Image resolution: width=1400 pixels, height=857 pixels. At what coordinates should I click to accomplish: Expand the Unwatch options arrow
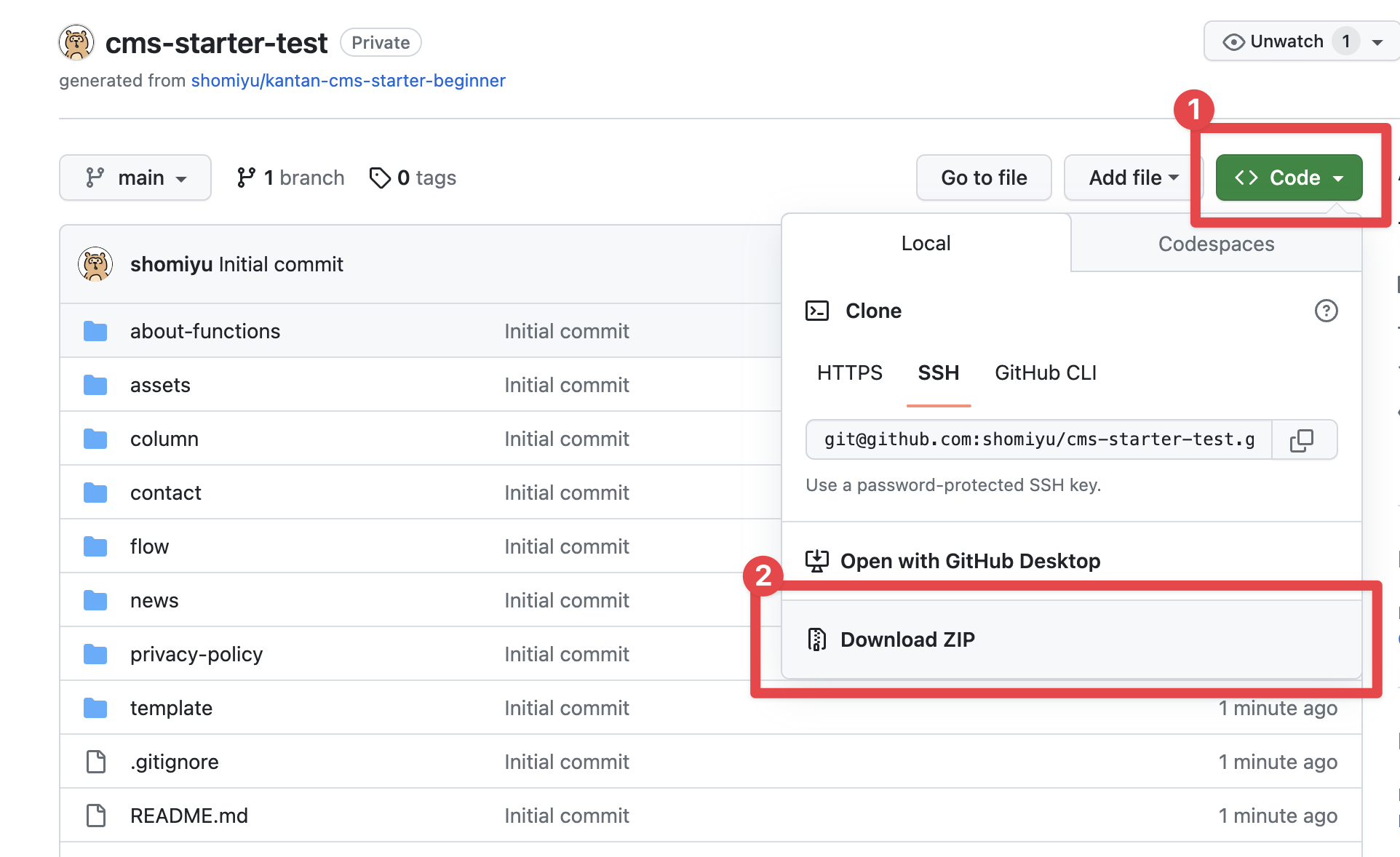pyautogui.click(x=1377, y=42)
